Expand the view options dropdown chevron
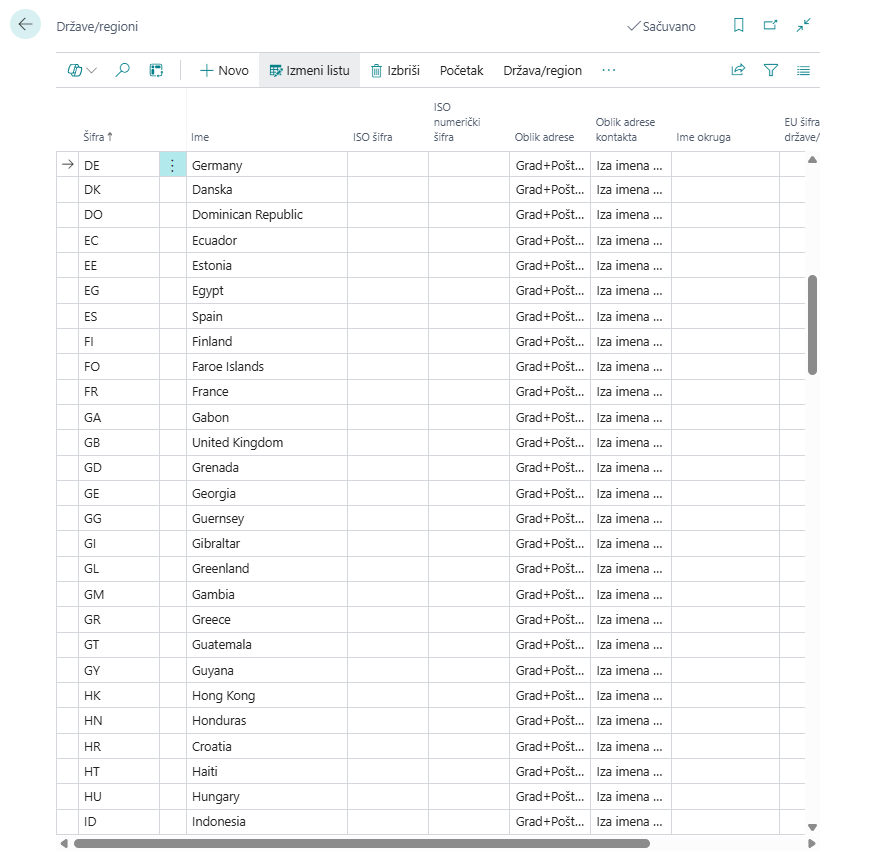 click(92, 70)
